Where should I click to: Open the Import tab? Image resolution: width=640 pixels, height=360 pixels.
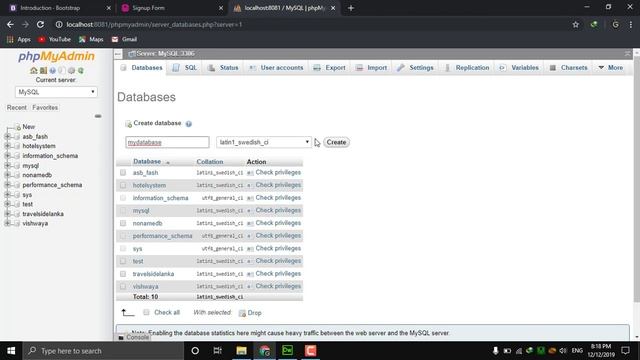pos(371,68)
